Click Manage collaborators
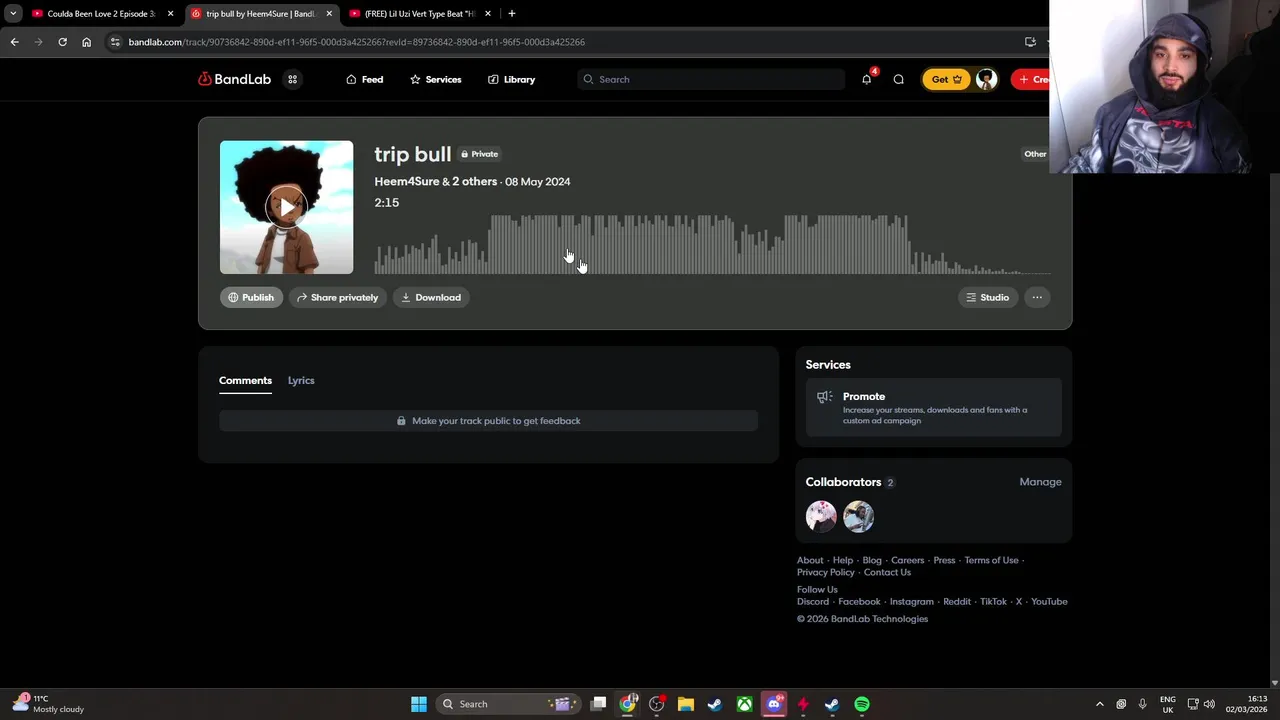The height and width of the screenshot is (720, 1280). [x=1040, y=482]
